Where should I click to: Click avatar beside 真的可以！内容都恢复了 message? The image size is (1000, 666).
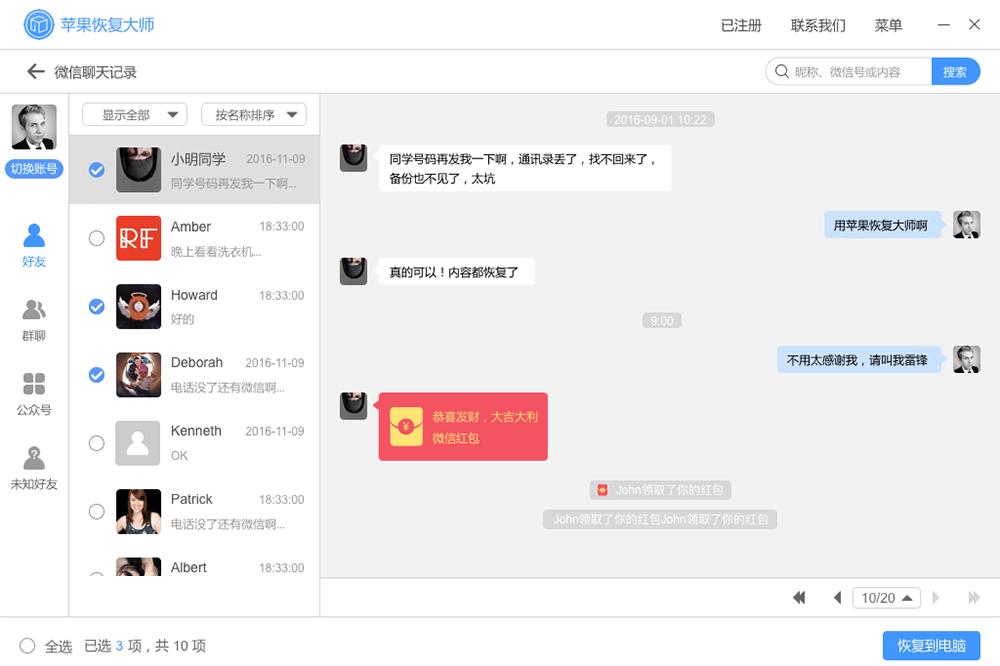pyautogui.click(x=353, y=271)
